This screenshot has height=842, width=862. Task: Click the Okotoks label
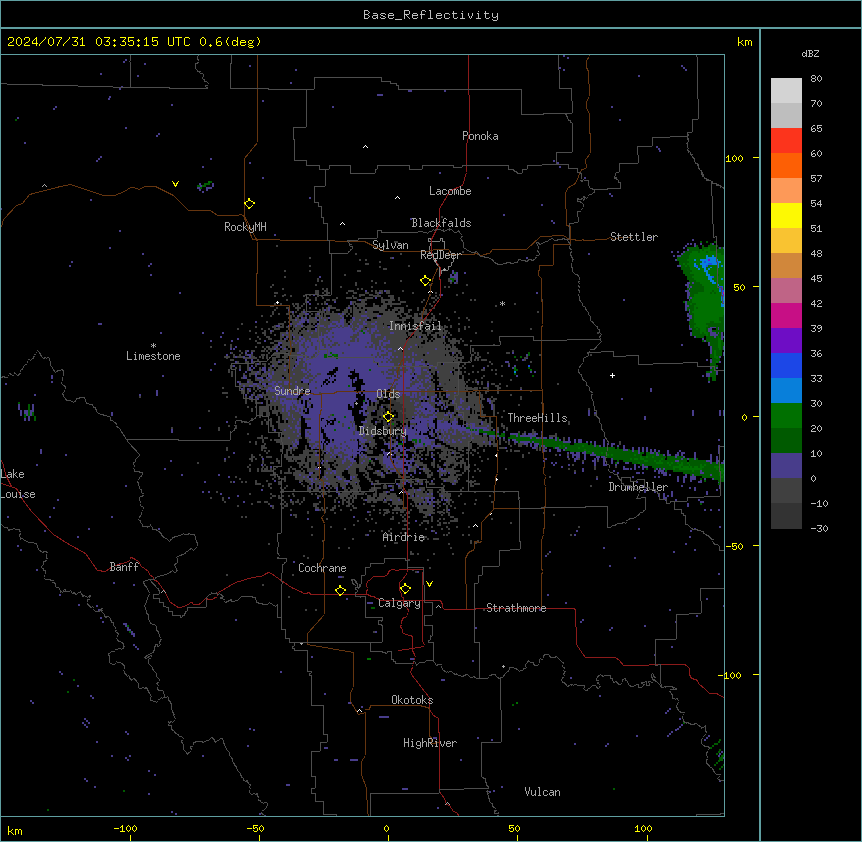click(412, 700)
